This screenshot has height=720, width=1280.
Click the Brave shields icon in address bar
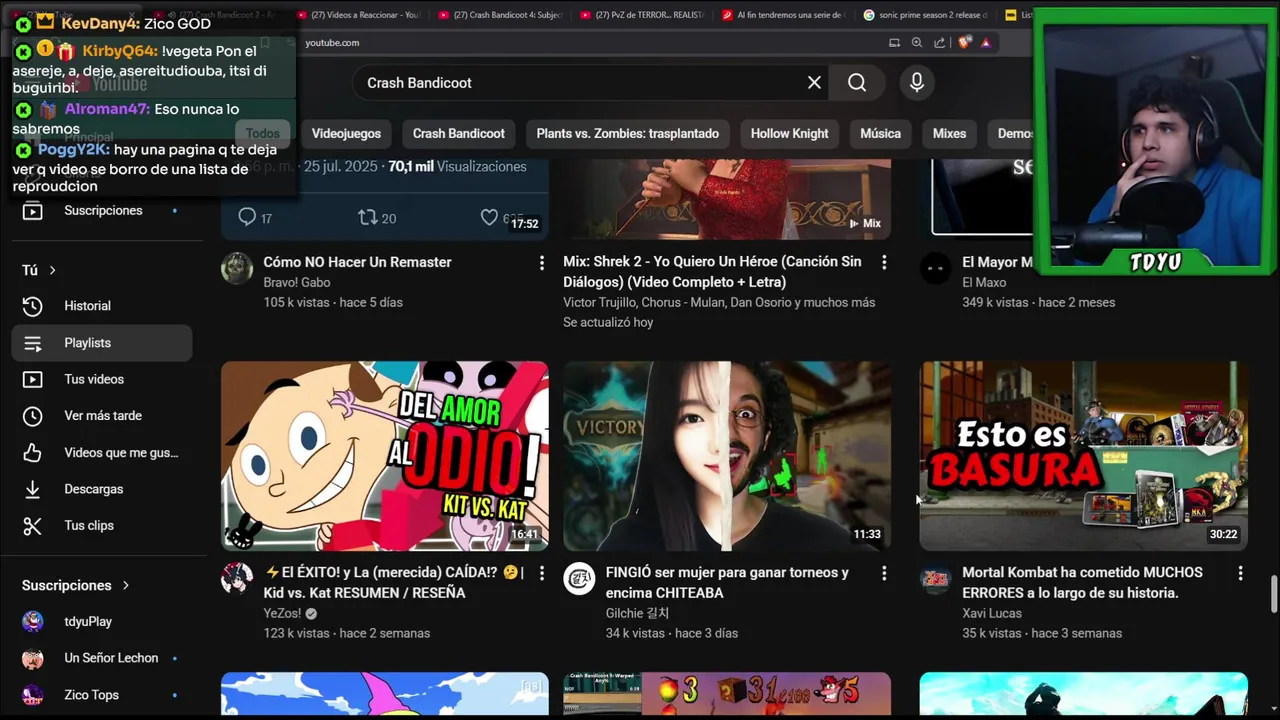coord(964,43)
